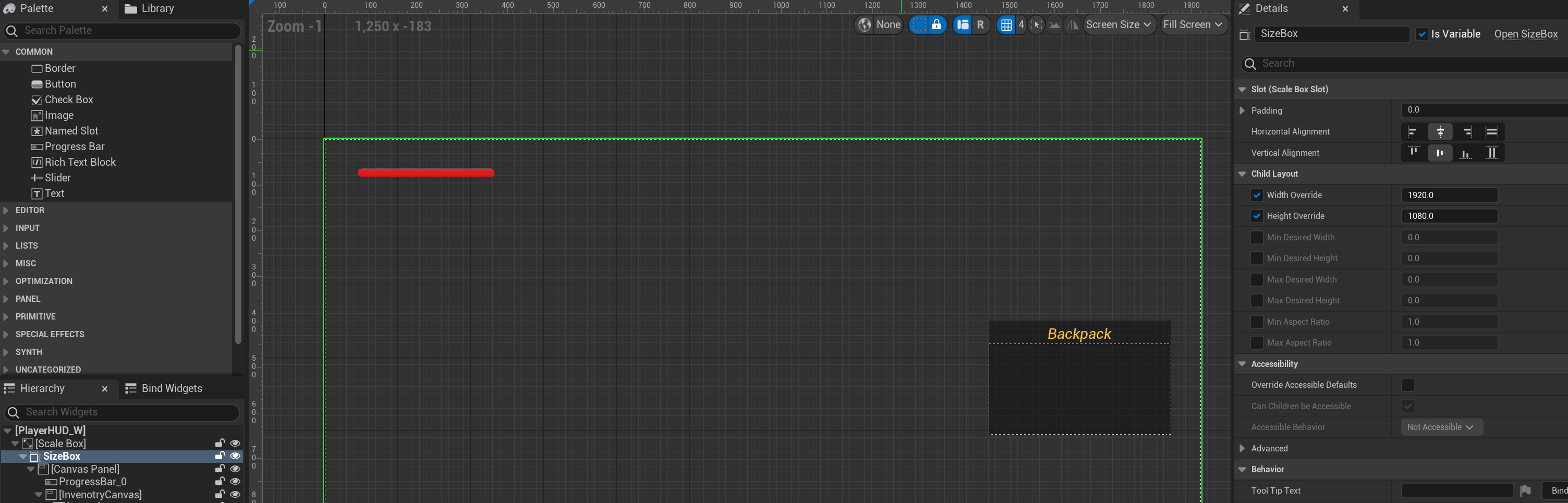Screen dimensions: 1568x503
Task: Switch to the Bind Widgets tab
Action: pos(164,389)
